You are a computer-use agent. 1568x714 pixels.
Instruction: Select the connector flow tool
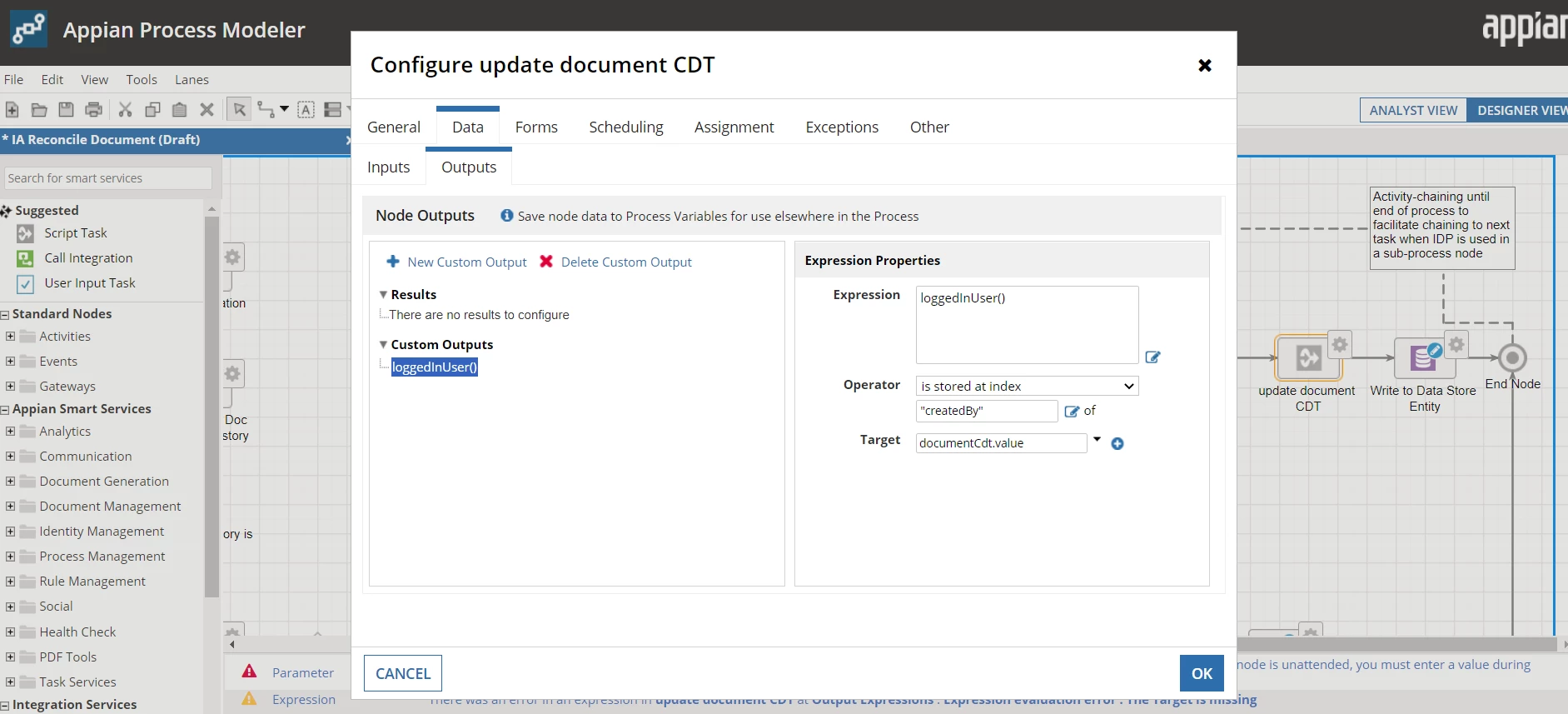pyautogui.click(x=266, y=109)
